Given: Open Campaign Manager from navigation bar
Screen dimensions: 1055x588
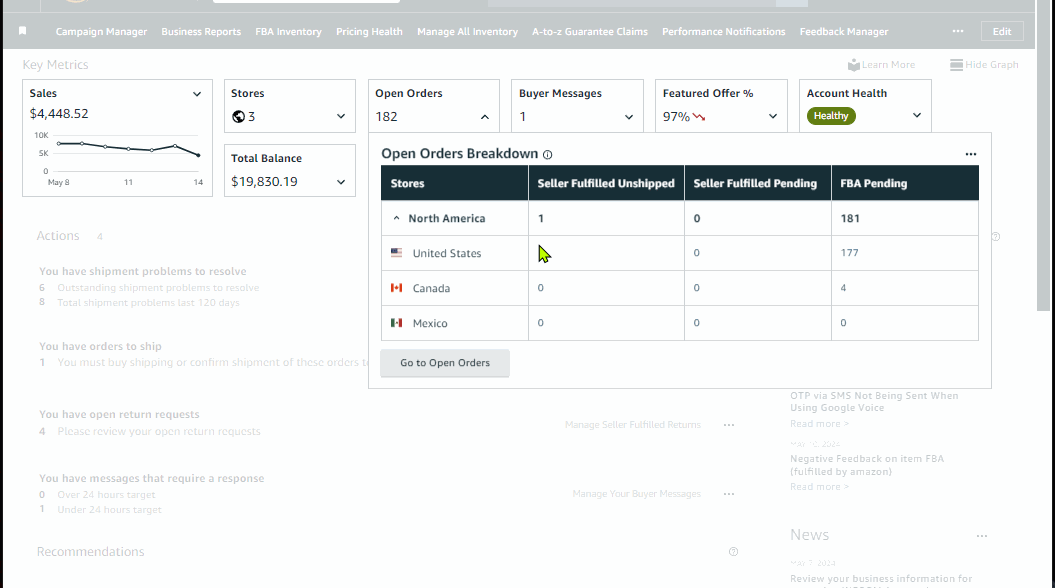Looking at the screenshot, I should 101,32.
